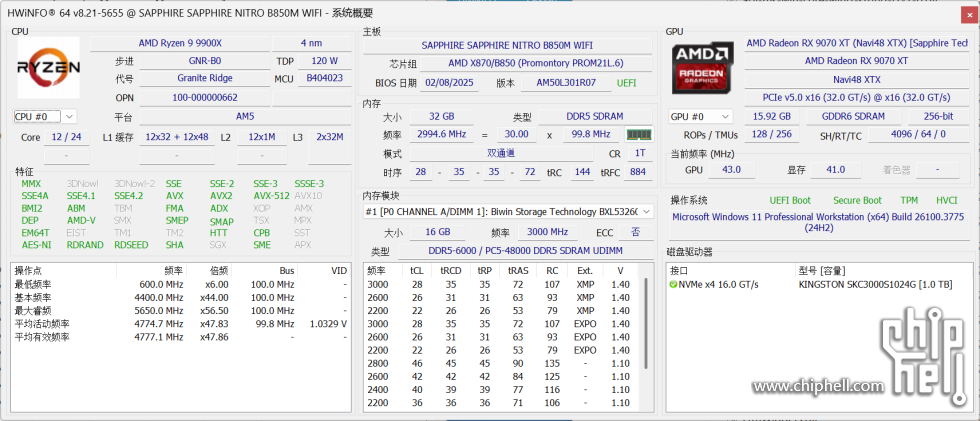Image resolution: width=980 pixels, height=421 pixels.
Task: Select the 2800 MHz timing table row
Action: tap(502, 363)
